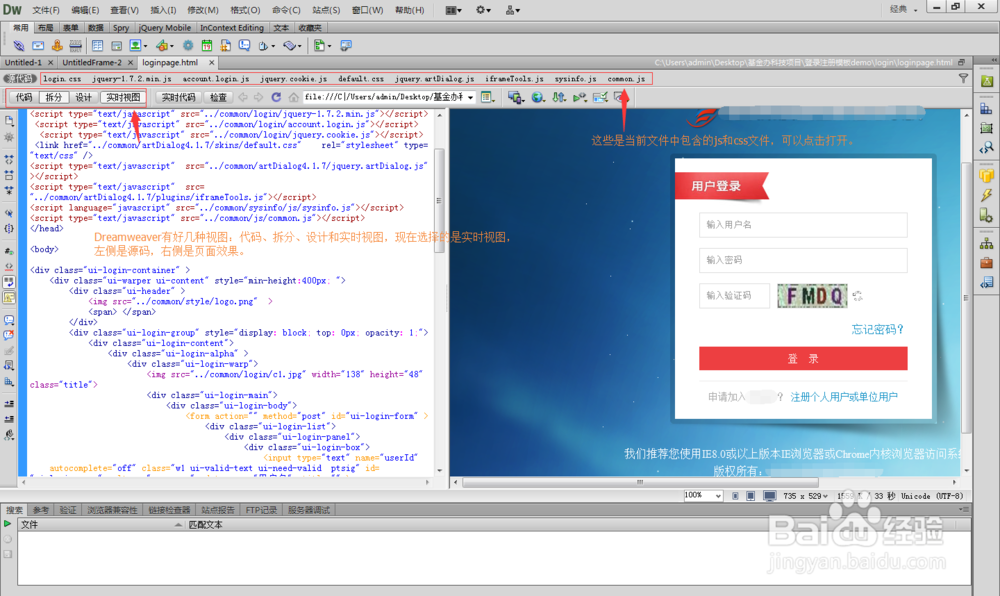Open the jquery.cookie.js related file

[293, 78]
